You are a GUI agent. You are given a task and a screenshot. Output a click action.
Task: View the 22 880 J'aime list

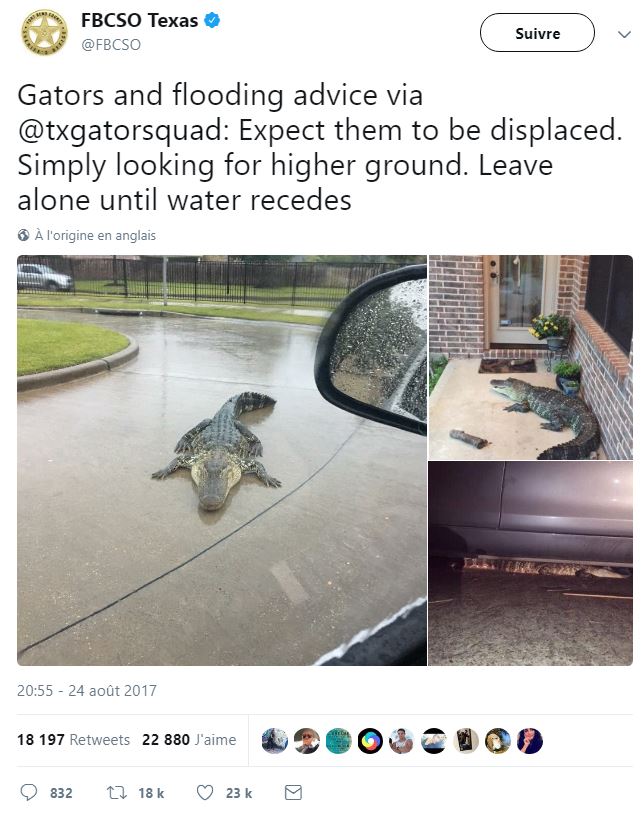tap(189, 739)
